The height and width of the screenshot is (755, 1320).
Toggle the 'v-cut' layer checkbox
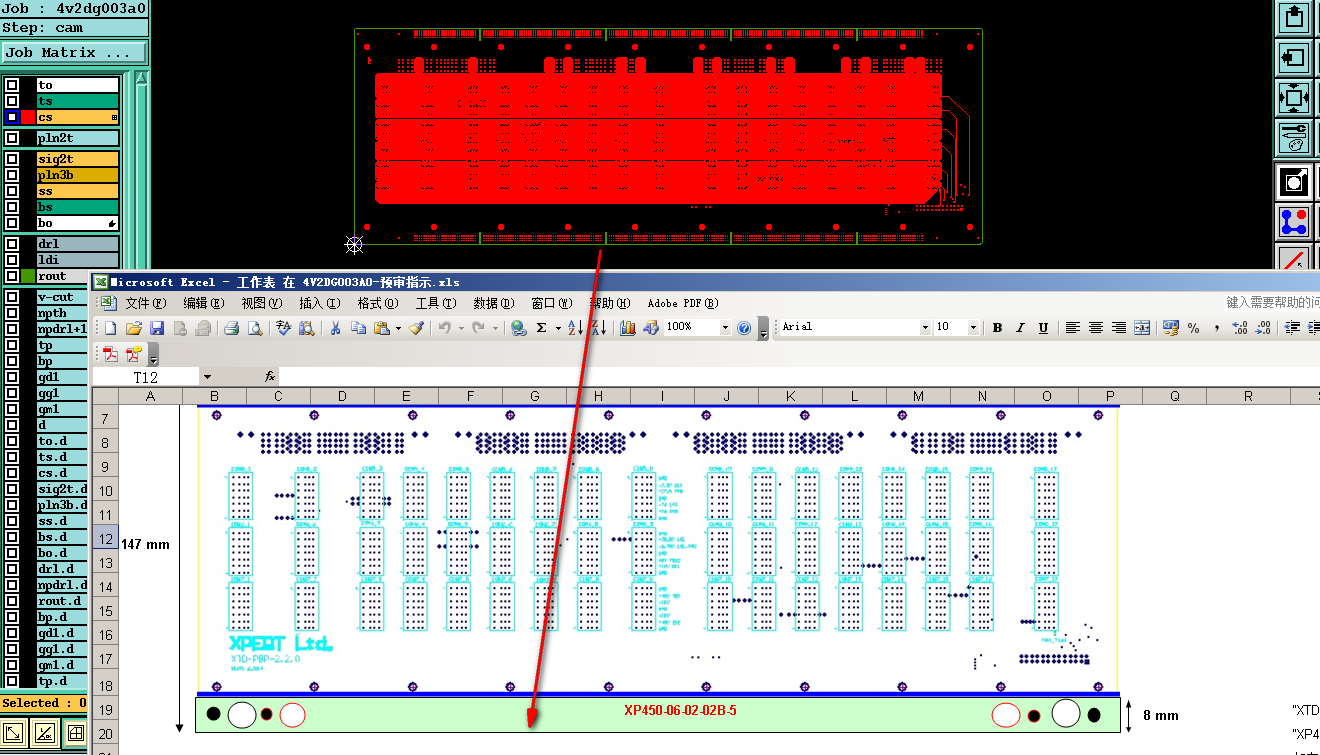(x=12, y=297)
